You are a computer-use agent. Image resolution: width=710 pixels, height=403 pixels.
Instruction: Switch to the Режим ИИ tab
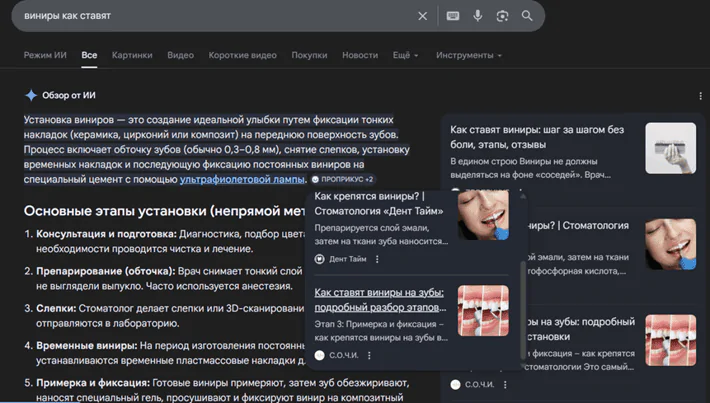45,55
